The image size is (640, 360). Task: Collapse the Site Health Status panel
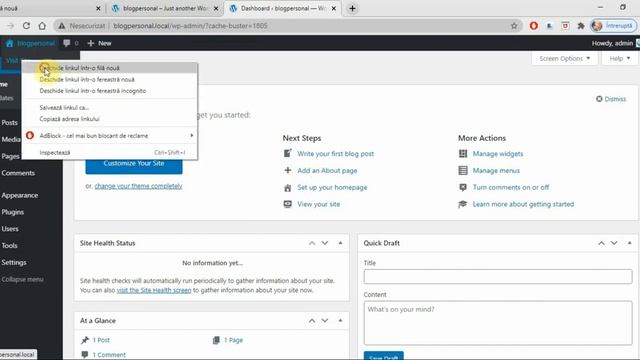click(x=340, y=243)
